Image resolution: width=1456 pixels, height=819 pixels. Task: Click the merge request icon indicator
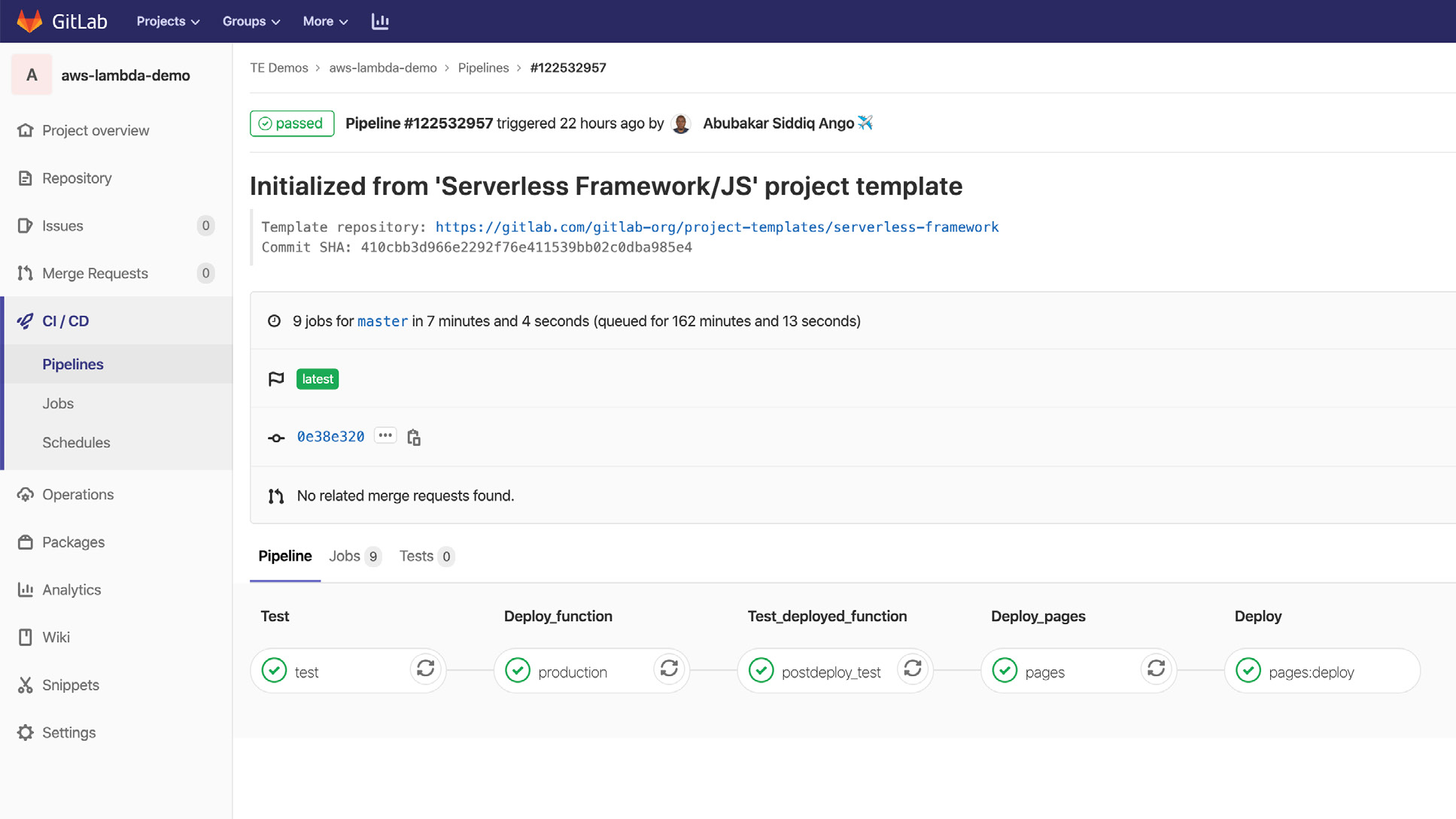click(276, 495)
